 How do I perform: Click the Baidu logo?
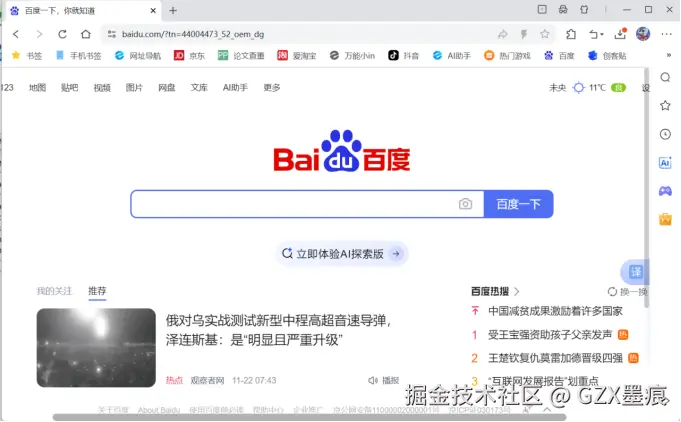[342, 151]
